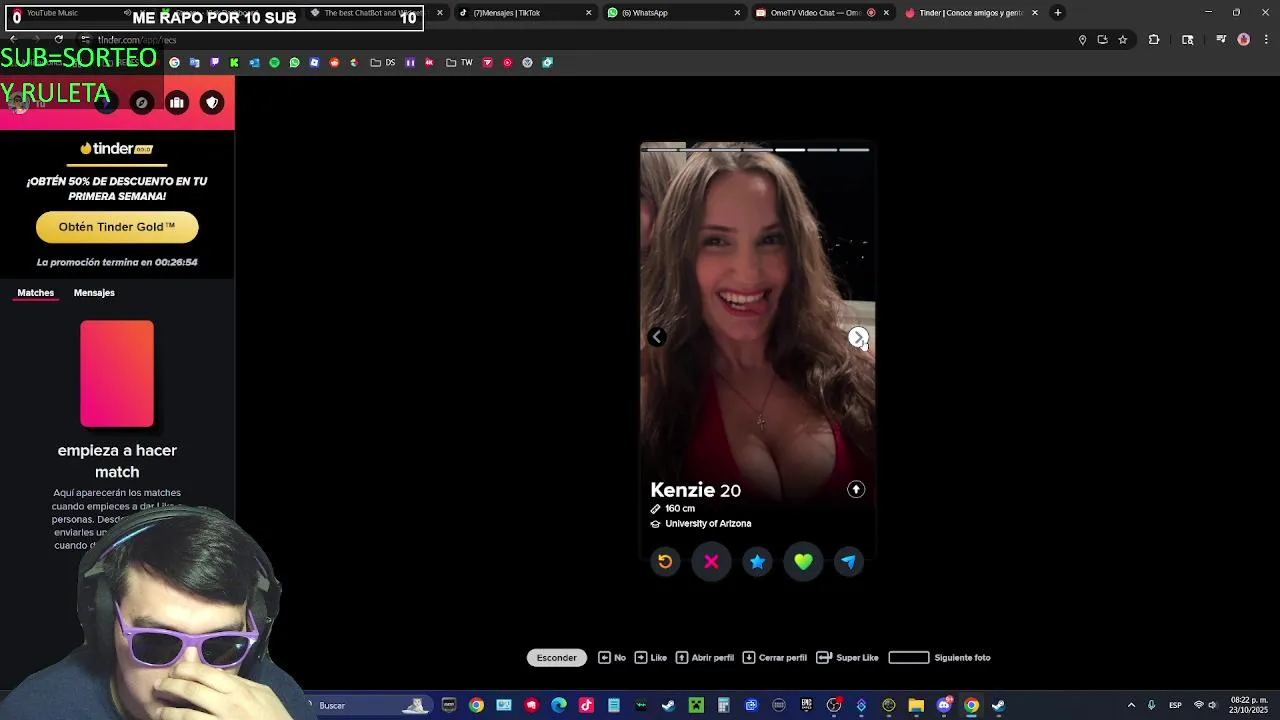
Task: Switch to the Mensajes tab
Action: coord(94,293)
